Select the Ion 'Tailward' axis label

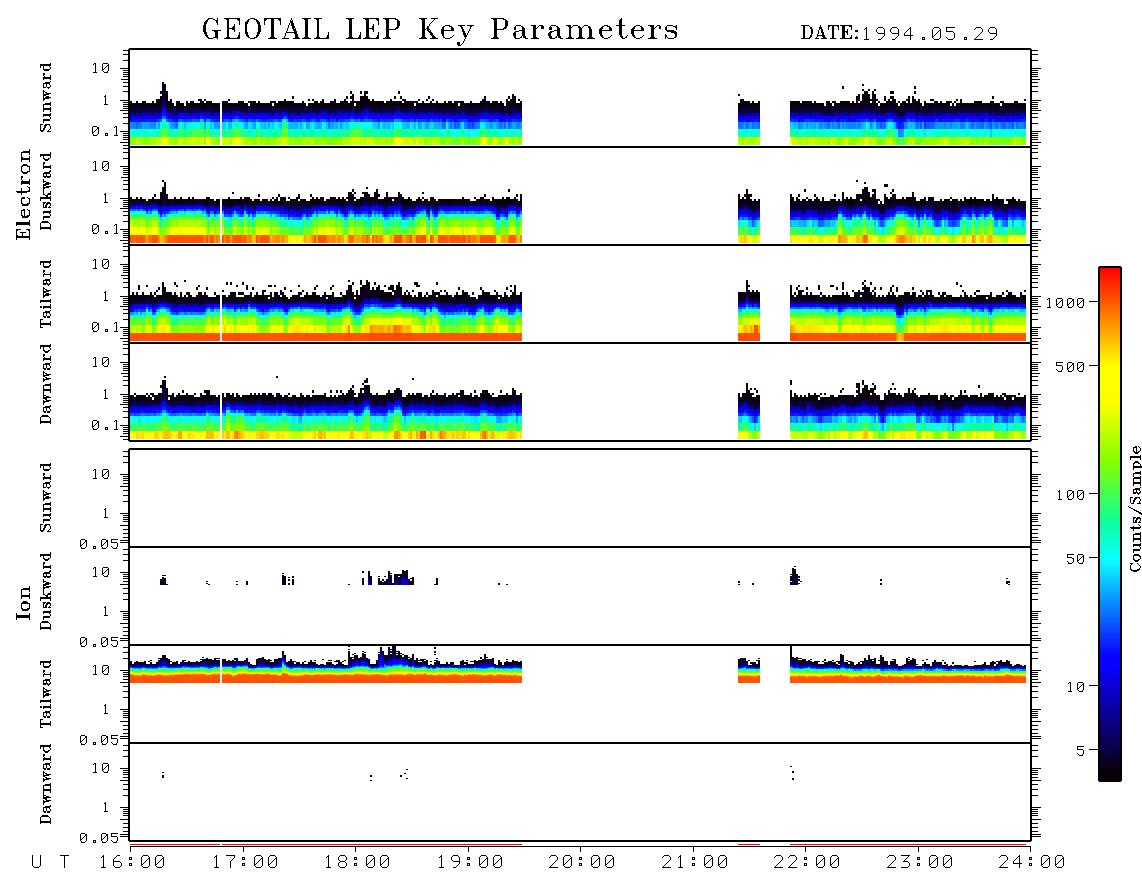(46, 694)
